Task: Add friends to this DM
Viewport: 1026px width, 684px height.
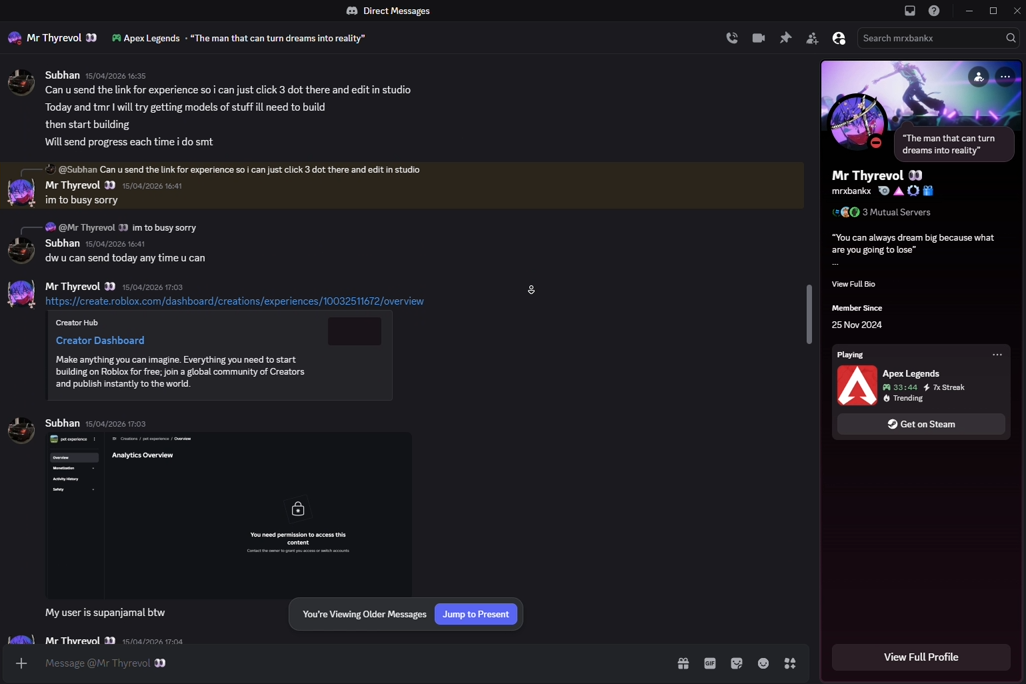Action: (812, 38)
